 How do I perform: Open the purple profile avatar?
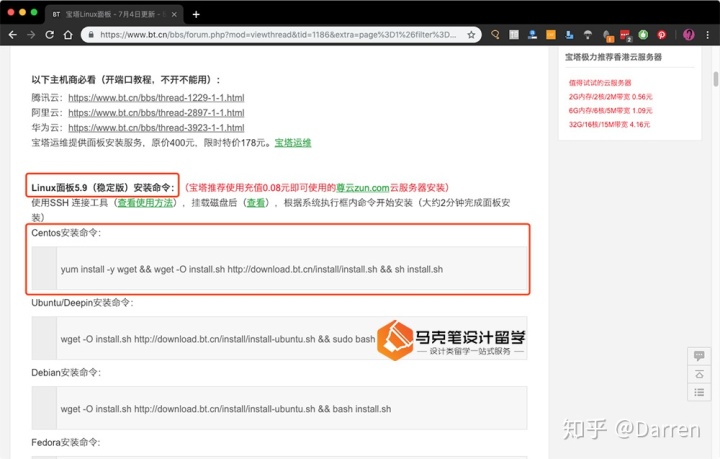tap(688, 35)
